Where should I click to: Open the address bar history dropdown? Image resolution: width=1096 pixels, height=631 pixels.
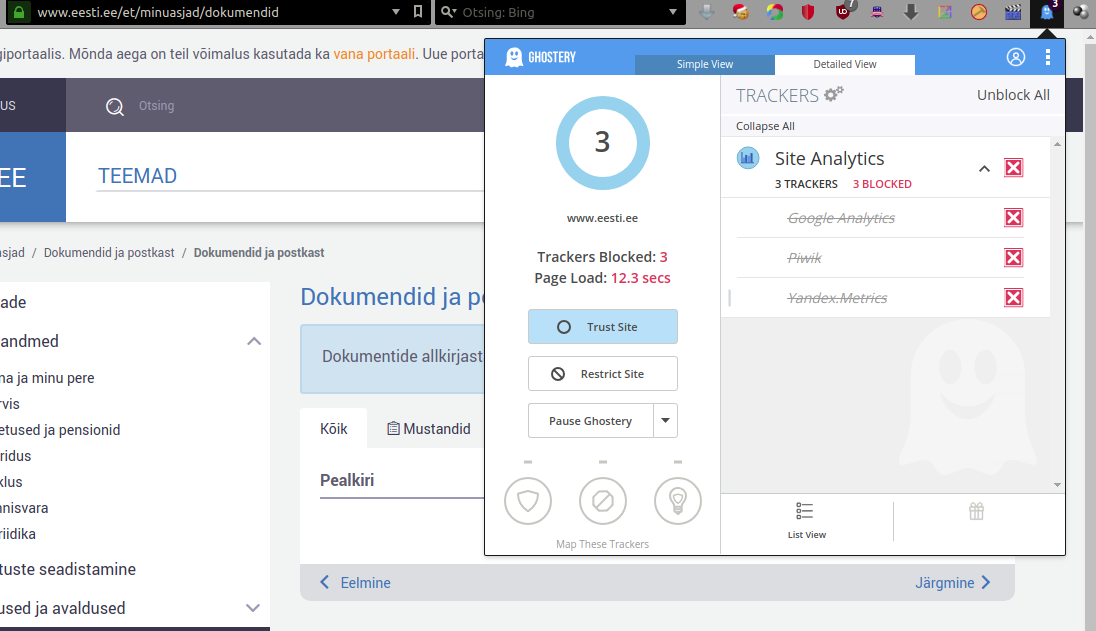coord(396,12)
